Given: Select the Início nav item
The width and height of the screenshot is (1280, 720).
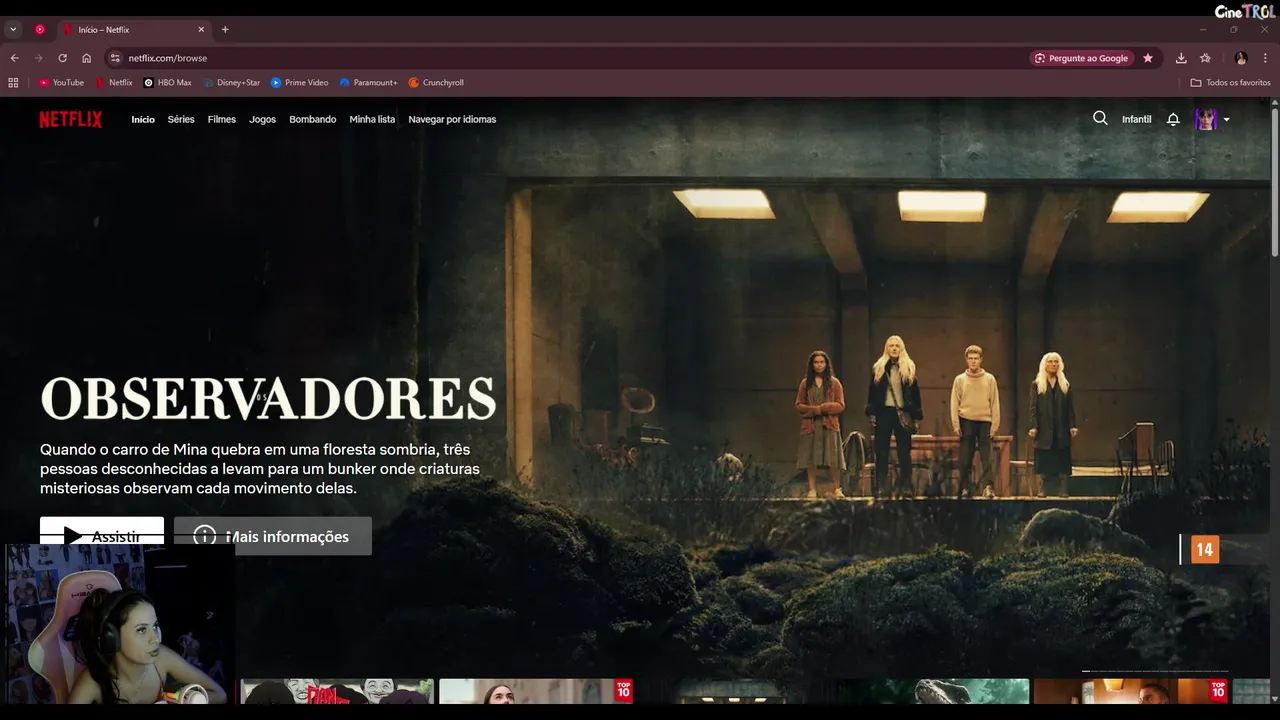Looking at the screenshot, I should 143,119.
